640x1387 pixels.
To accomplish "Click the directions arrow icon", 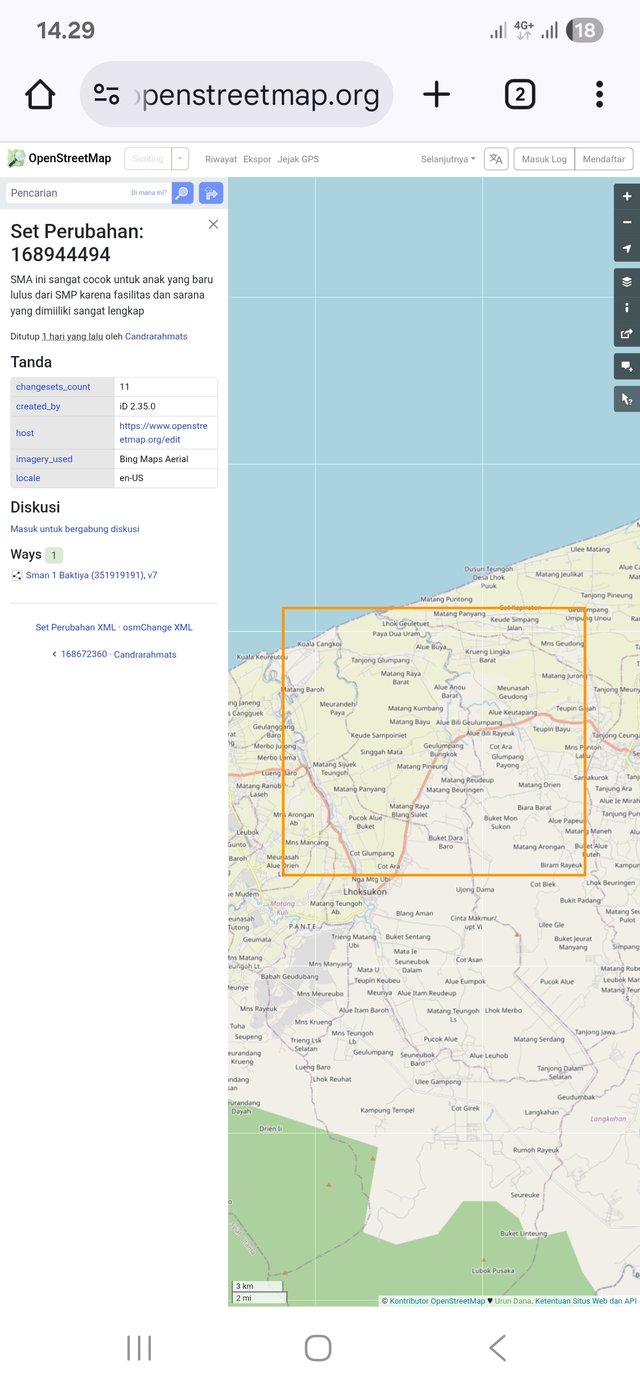I will coord(210,193).
